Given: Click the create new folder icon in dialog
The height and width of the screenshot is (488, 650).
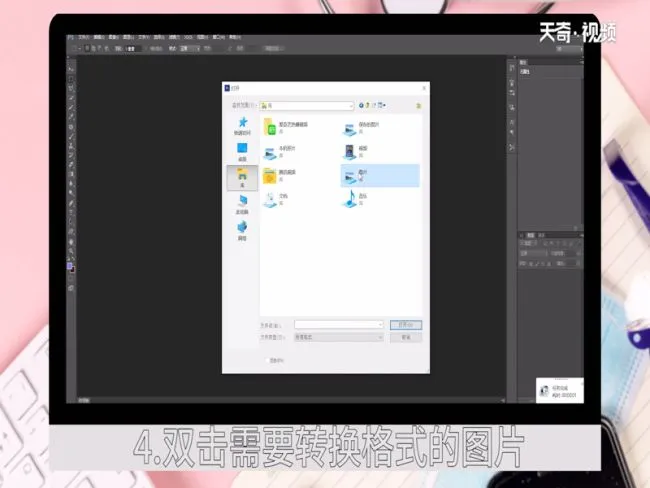Looking at the screenshot, I should (x=374, y=105).
